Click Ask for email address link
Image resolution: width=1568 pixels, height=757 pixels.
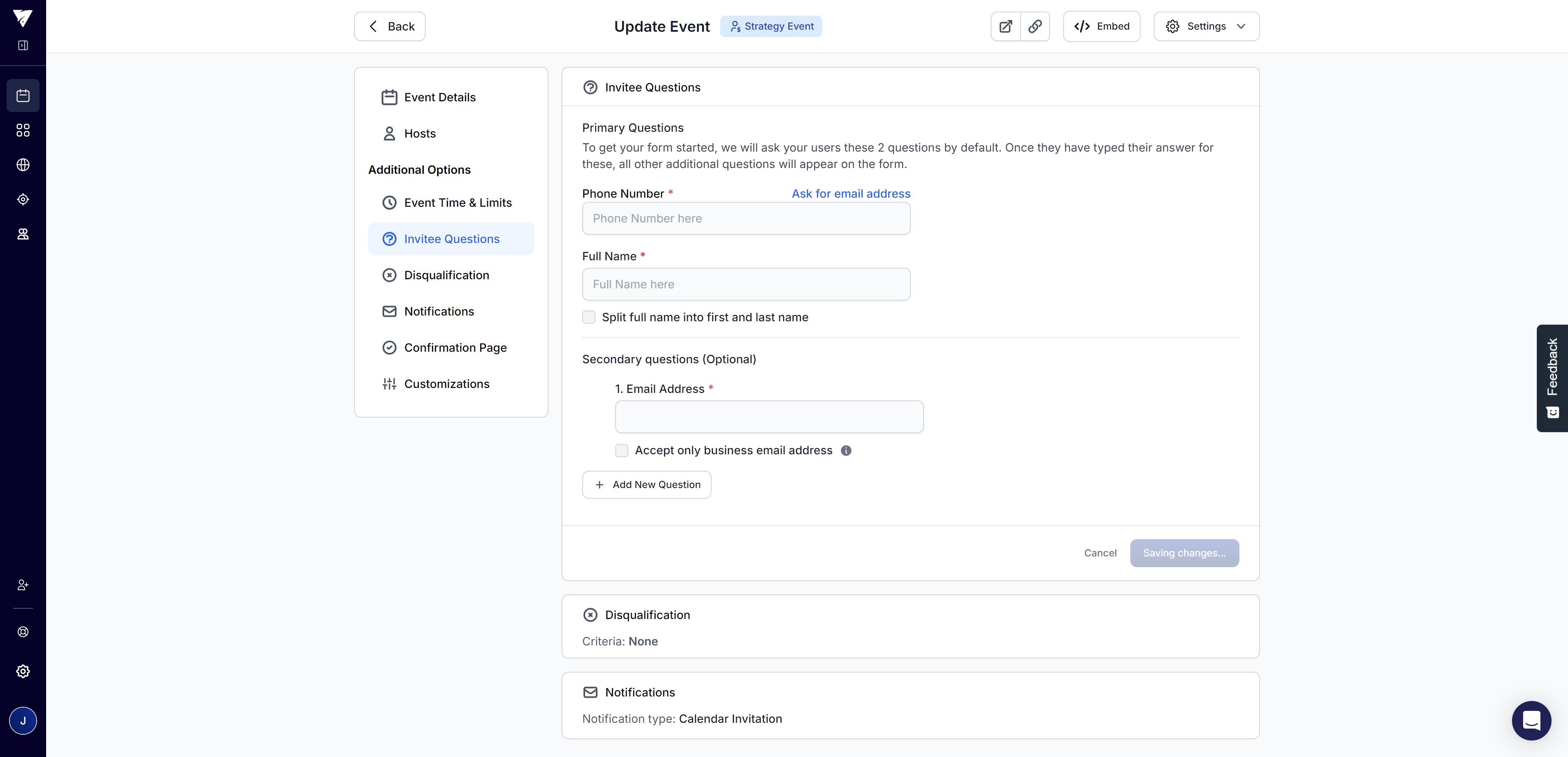tap(850, 194)
